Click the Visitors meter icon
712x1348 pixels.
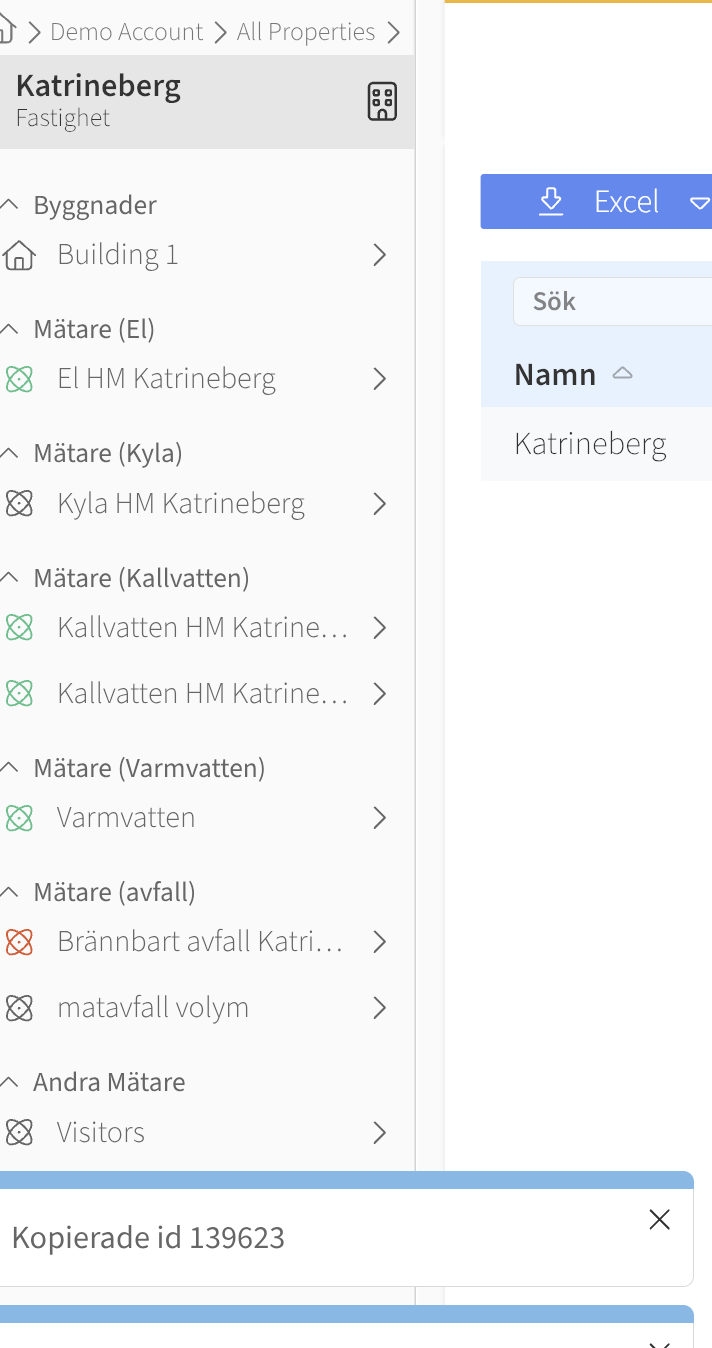point(19,1132)
